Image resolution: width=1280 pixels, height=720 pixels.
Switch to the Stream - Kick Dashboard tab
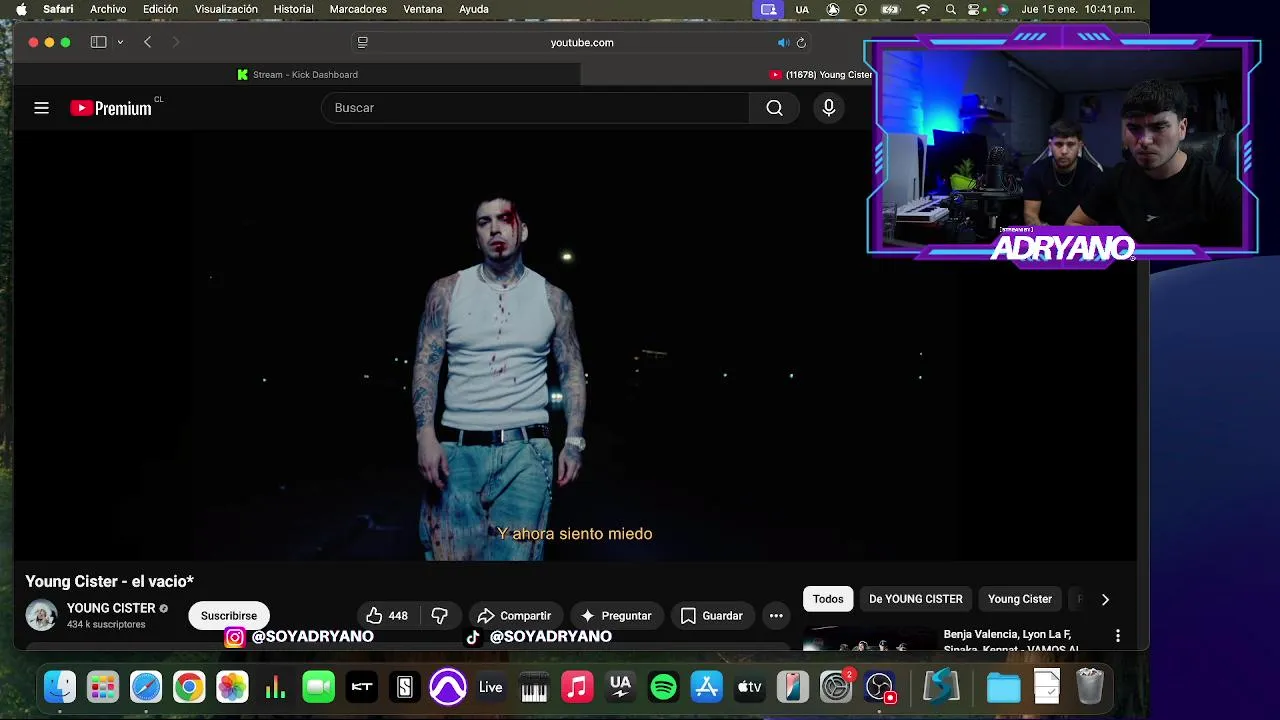coord(297,74)
